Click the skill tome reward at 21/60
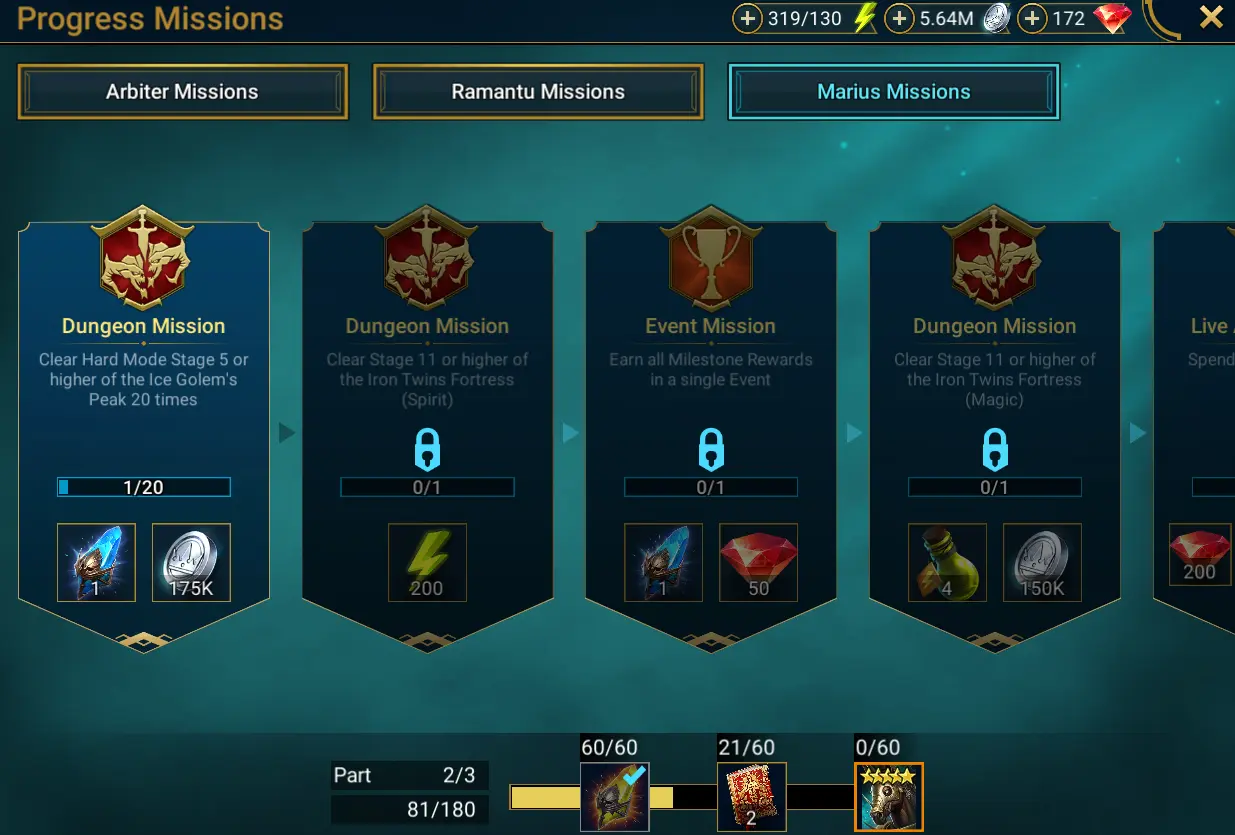This screenshot has height=835, width=1235. 752,797
